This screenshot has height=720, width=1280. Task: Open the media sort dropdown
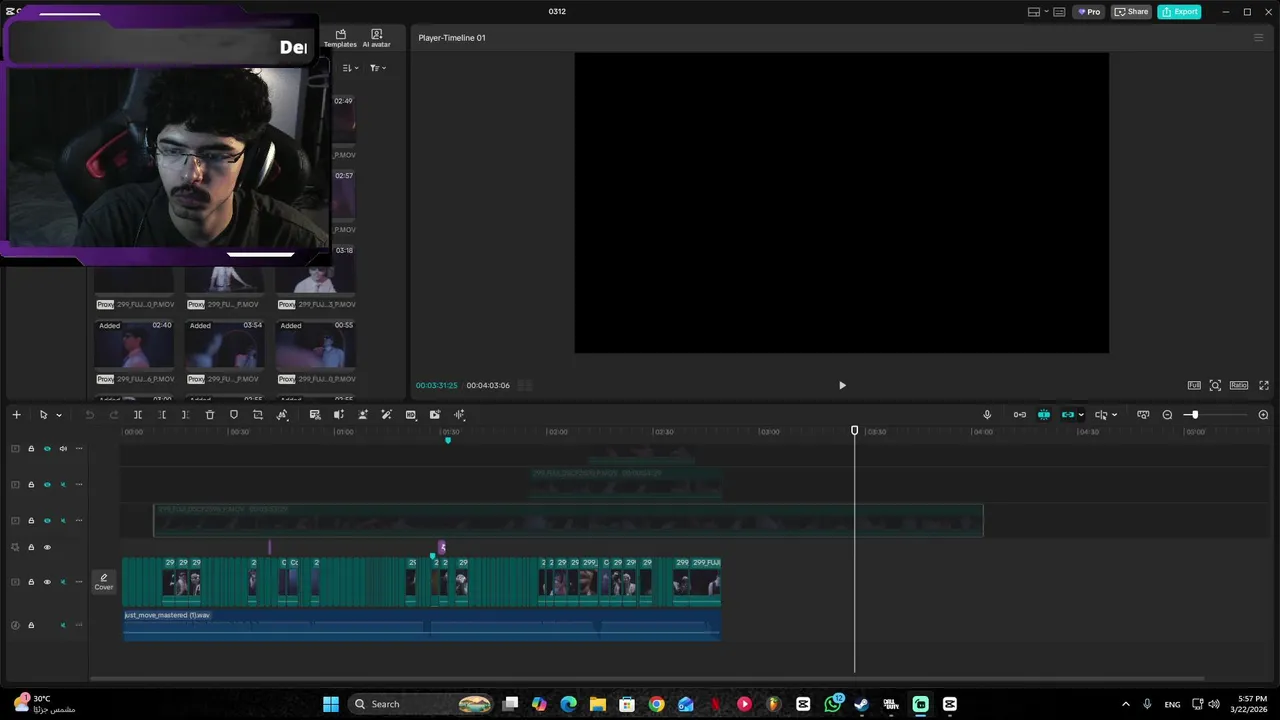(350, 68)
